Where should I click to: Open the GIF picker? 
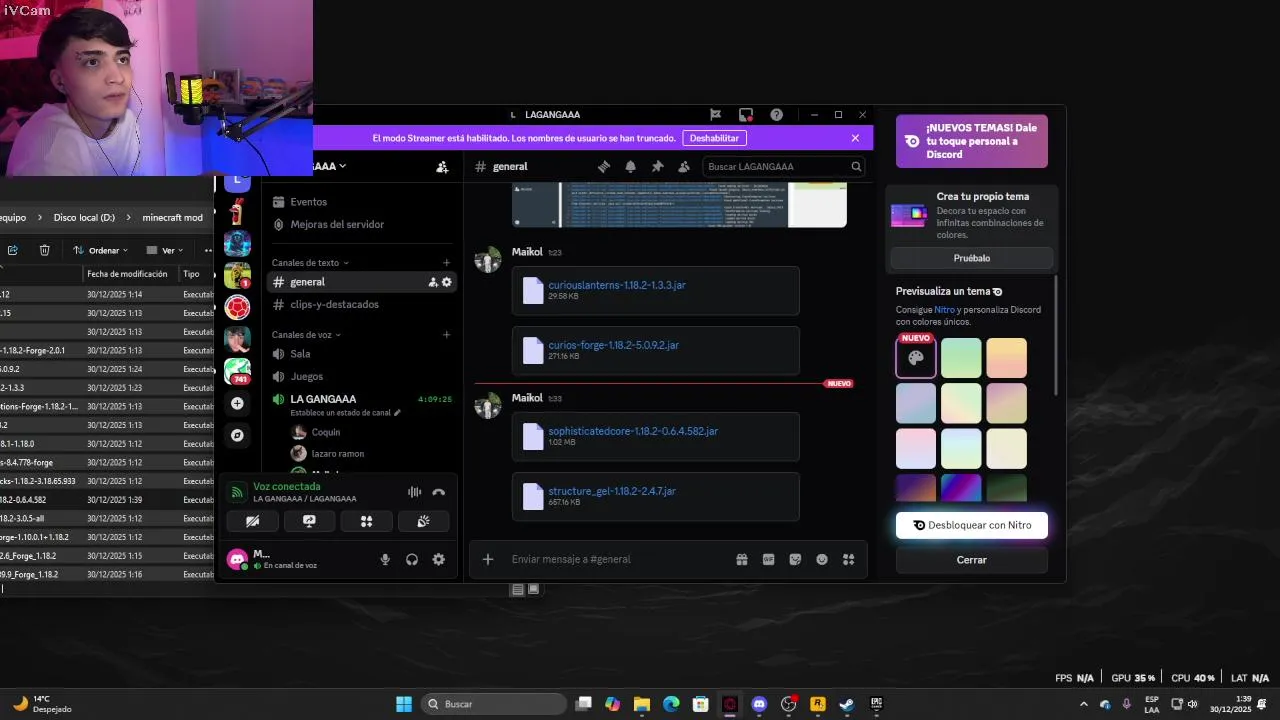(769, 559)
